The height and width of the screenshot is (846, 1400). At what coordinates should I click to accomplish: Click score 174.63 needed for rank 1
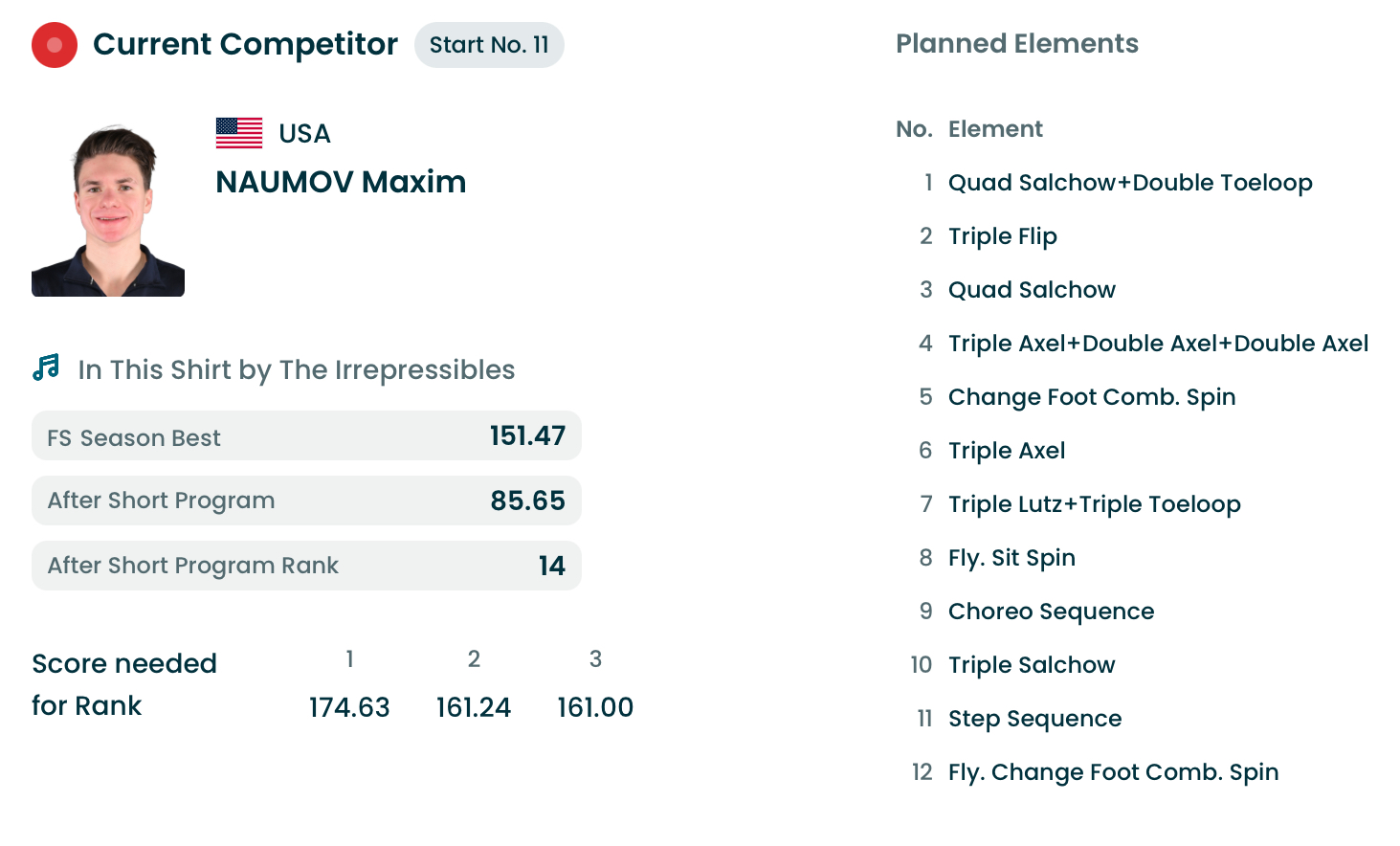click(349, 707)
